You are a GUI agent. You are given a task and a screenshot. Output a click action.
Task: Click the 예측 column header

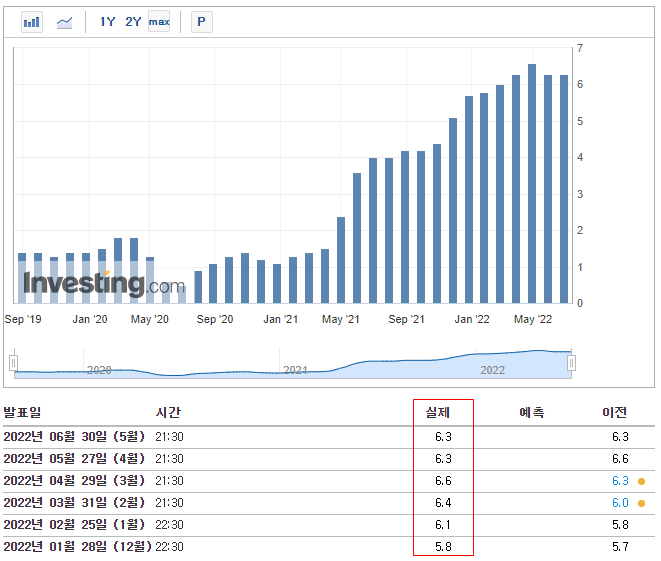(532, 412)
